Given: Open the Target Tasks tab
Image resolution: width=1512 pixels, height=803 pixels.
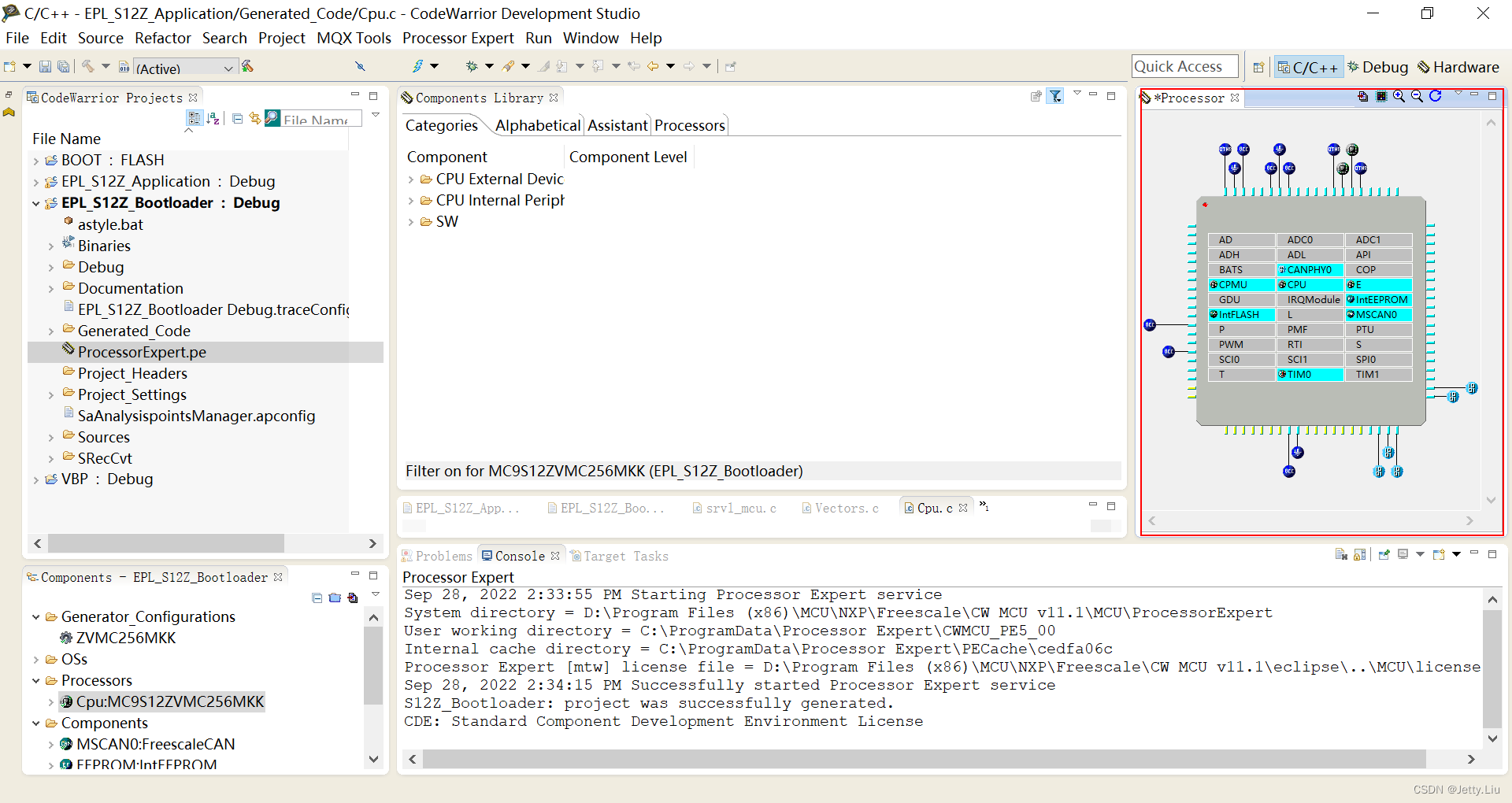Looking at the screenshot, I should click(x=619, y=556).
